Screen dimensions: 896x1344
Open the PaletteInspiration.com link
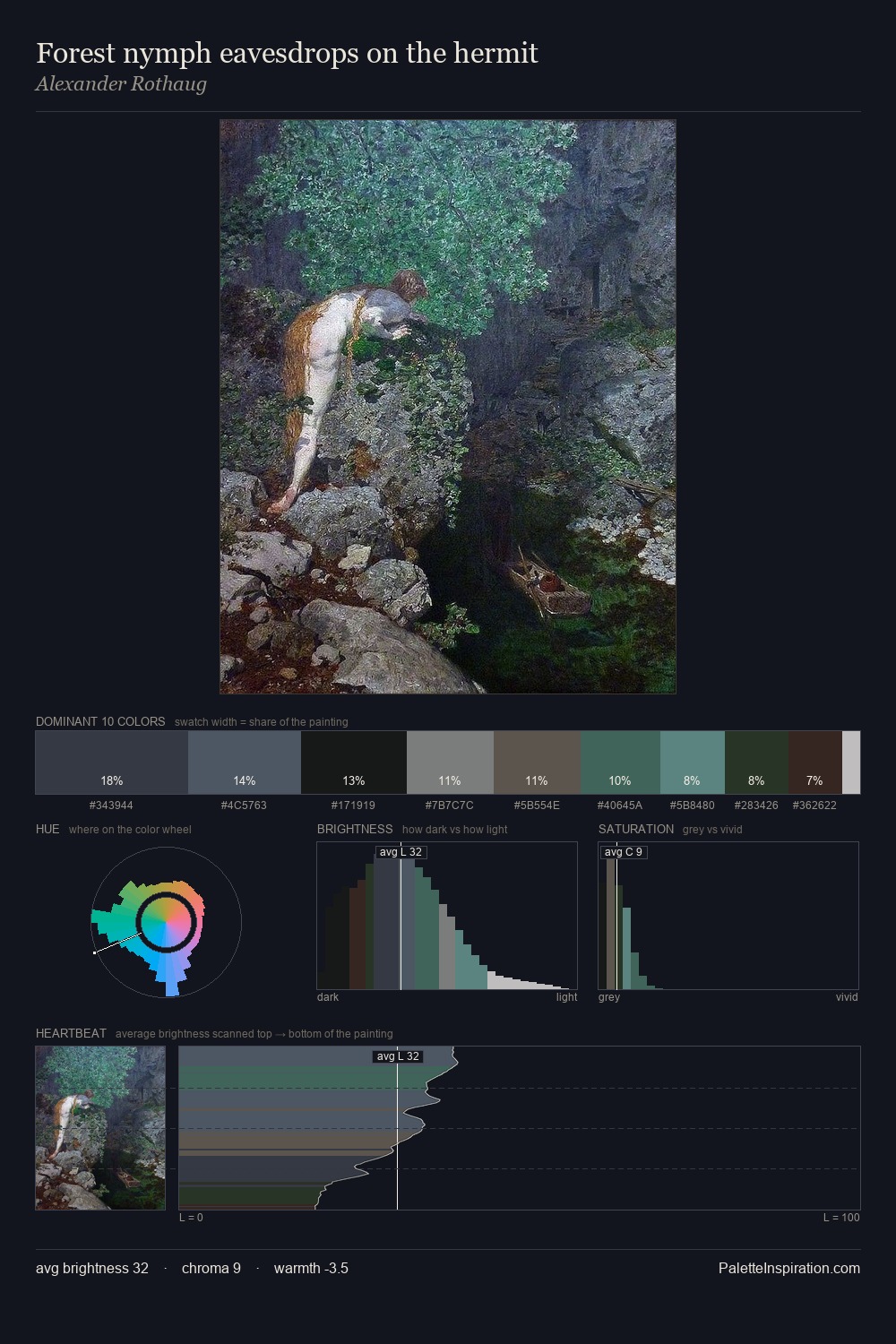[789, 1269]
